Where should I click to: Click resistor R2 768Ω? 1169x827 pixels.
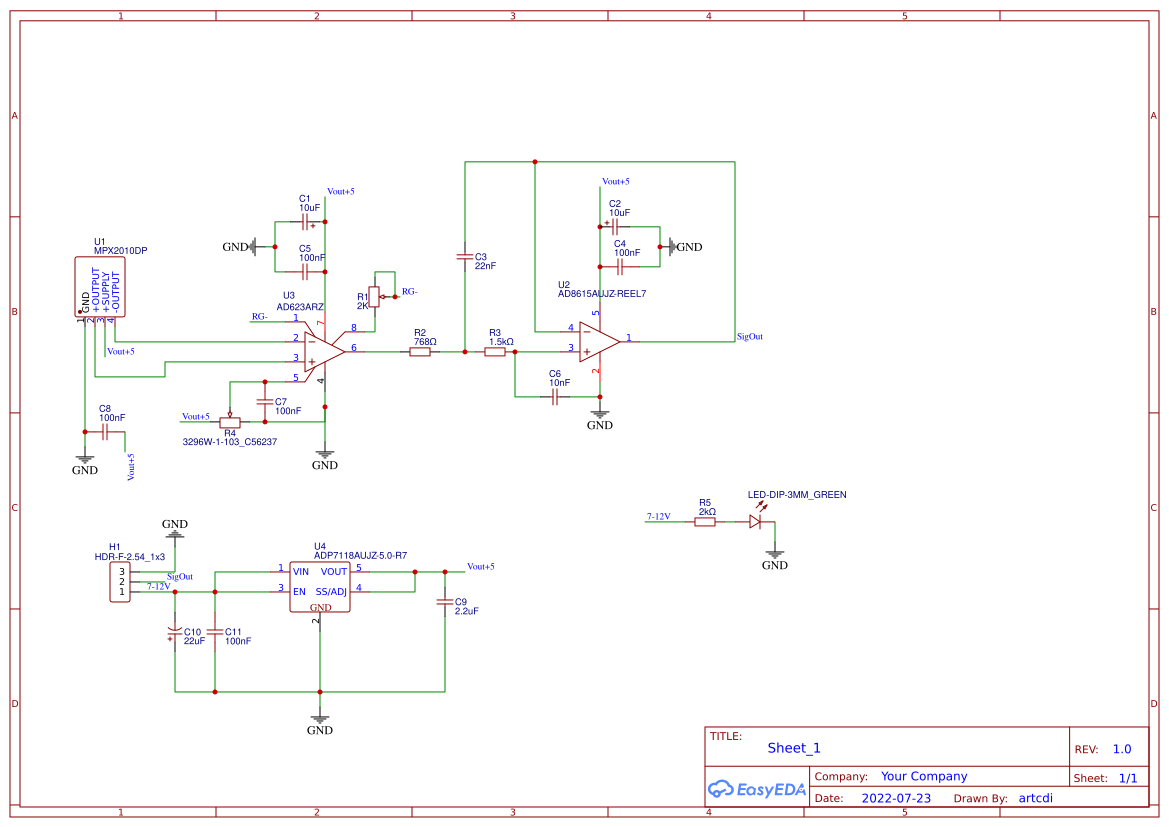(420, 352)
